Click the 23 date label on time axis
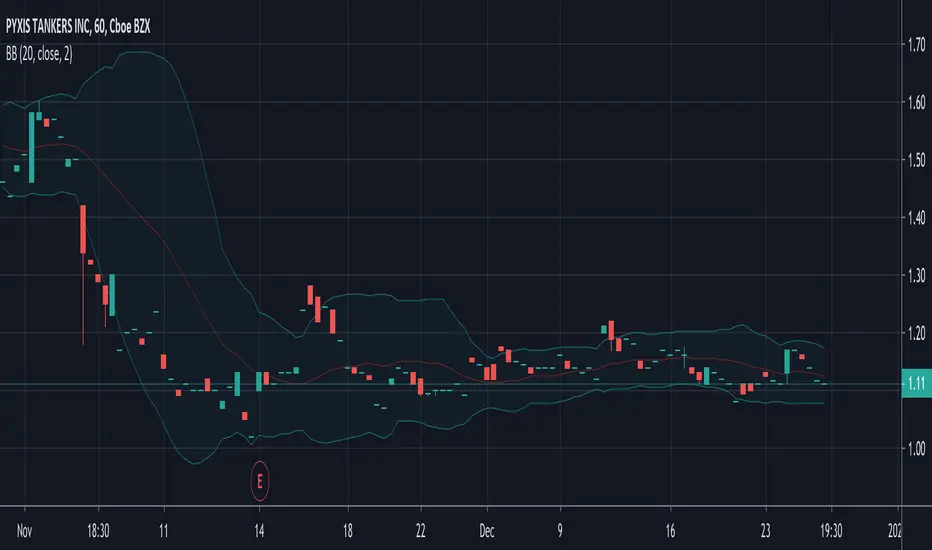The image size is (932, 550). (x=766, y=530)
